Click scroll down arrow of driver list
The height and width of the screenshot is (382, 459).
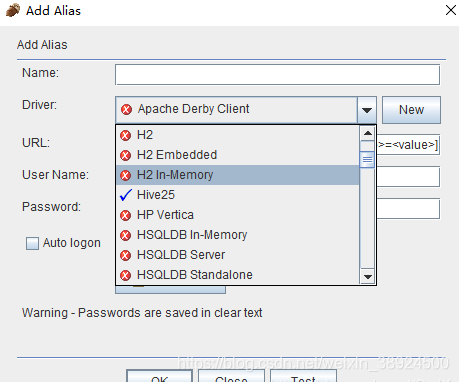[368, 276]
